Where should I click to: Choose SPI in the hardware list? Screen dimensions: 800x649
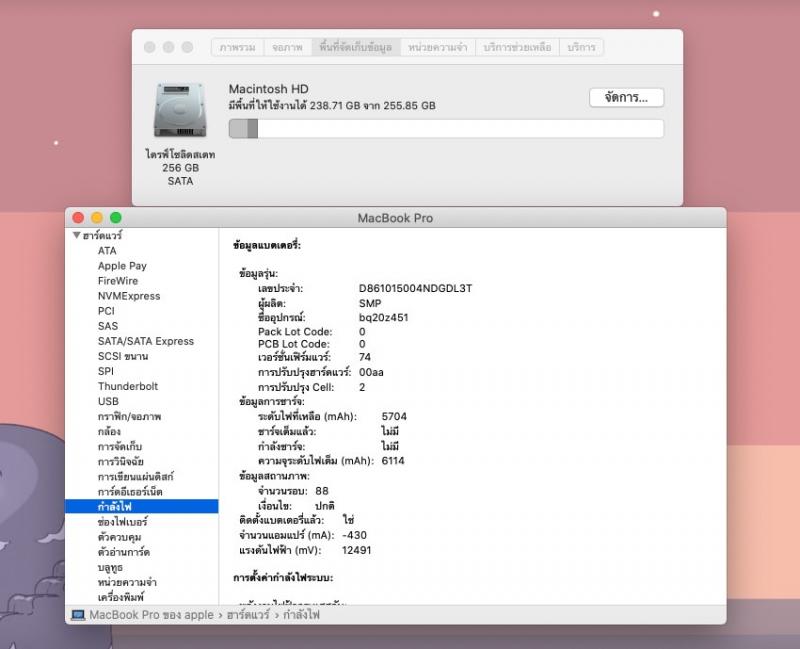point(106,371)
